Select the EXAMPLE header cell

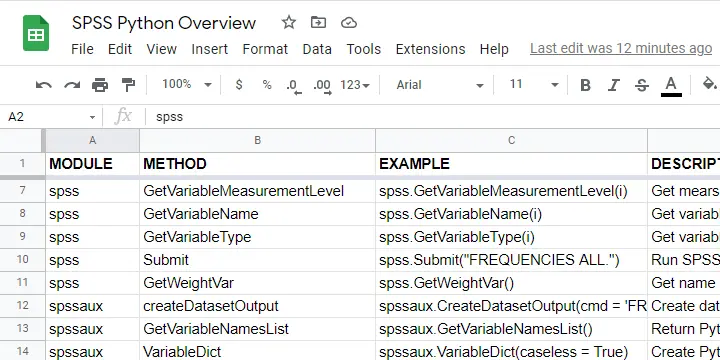(x=511, y=164)
